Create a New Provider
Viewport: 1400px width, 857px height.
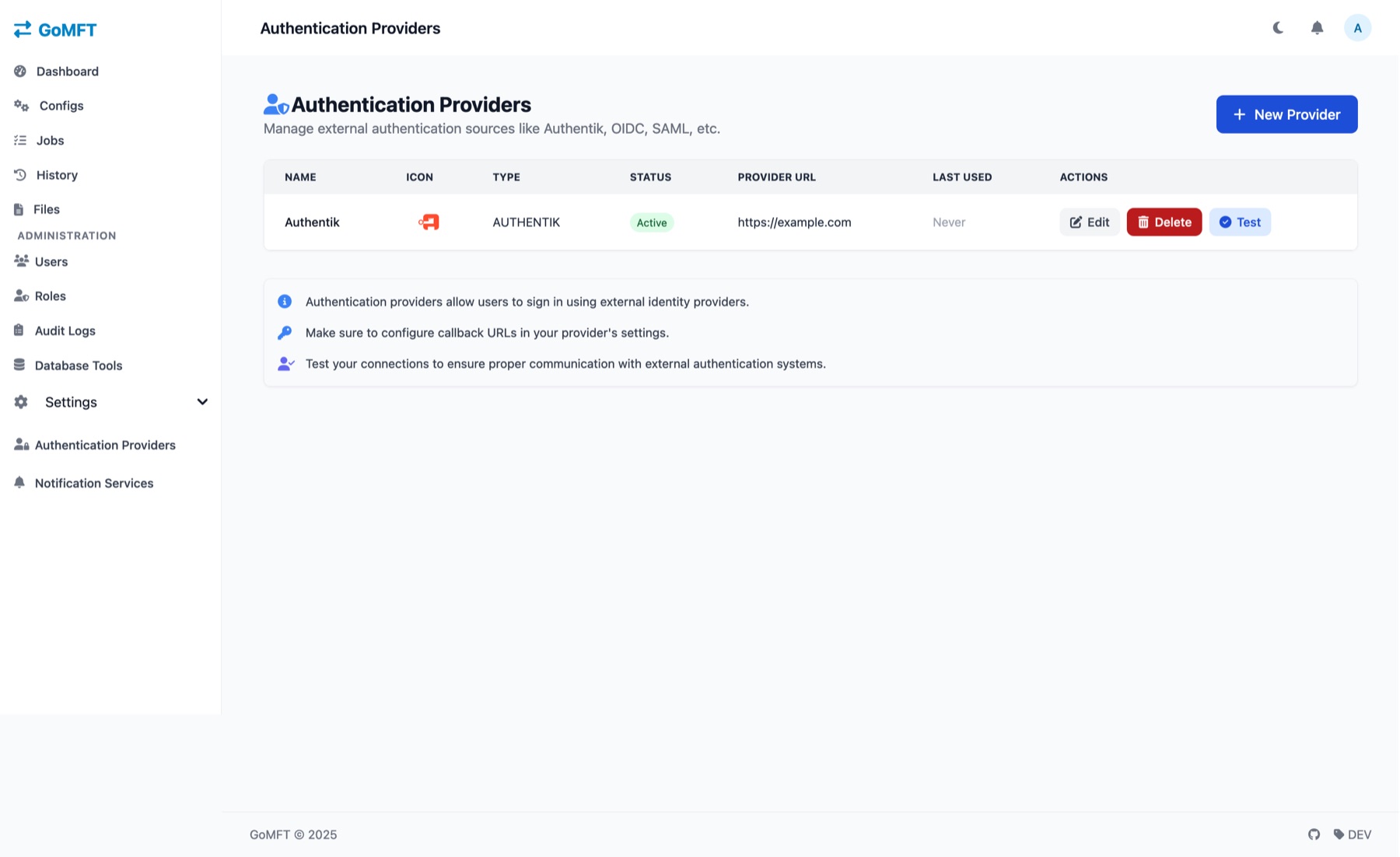click(x=1286, y=114)
